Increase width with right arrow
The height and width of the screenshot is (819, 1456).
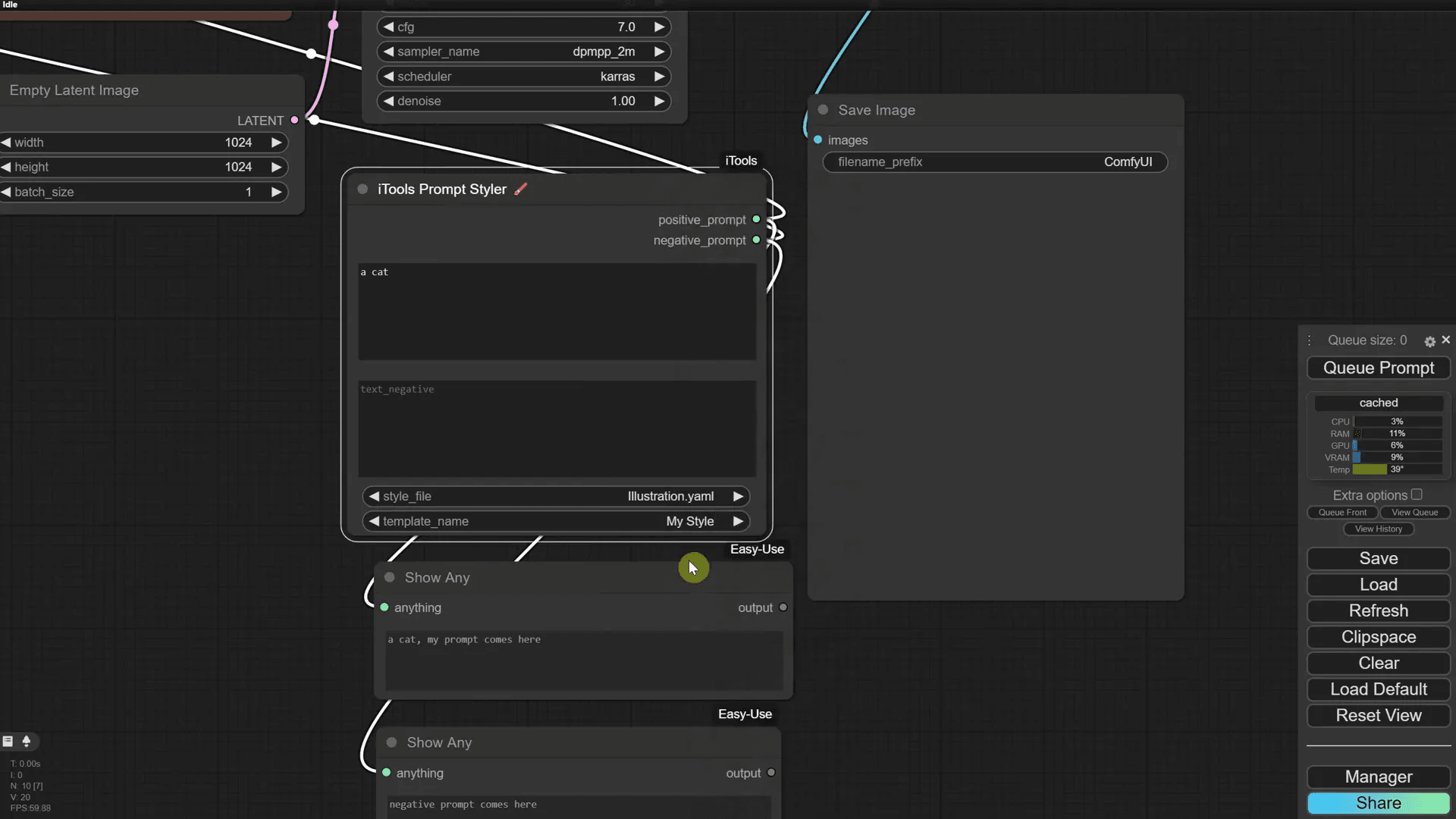[276, 143]
